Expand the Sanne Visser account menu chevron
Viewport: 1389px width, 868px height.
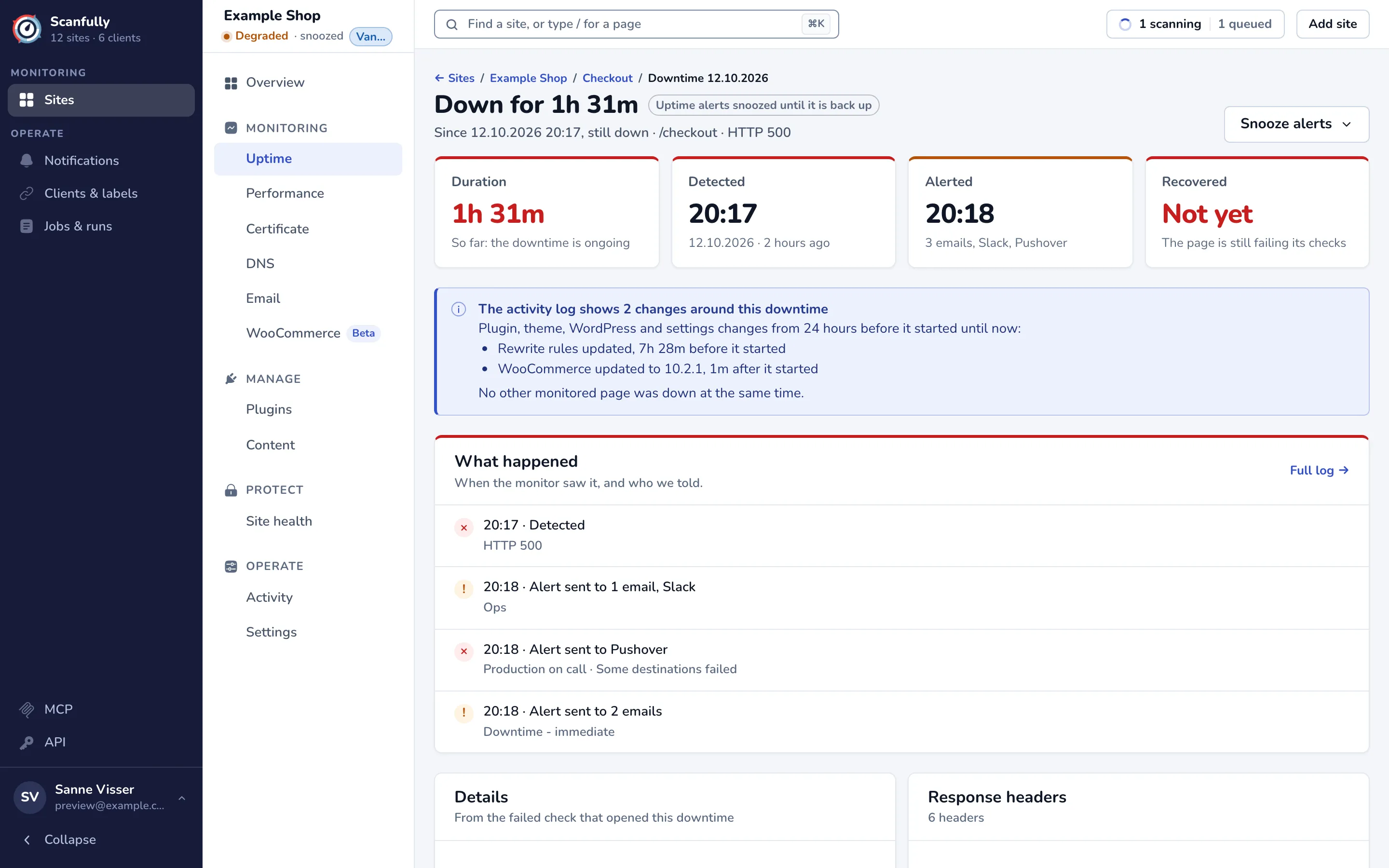(x=182, y=798)
